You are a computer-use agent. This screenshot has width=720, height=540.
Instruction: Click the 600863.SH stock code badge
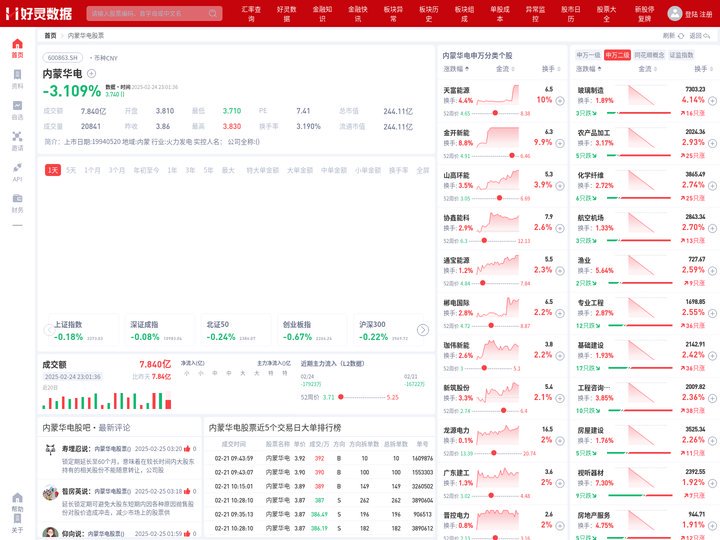pyautogui.click(x=63, y=58)
